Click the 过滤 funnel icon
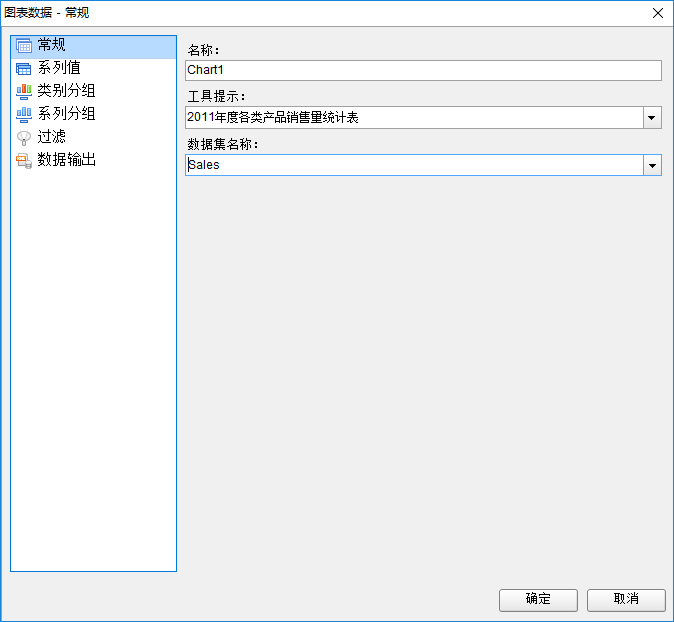This screenshot has height=622, width=674. [x=24, y=137]
